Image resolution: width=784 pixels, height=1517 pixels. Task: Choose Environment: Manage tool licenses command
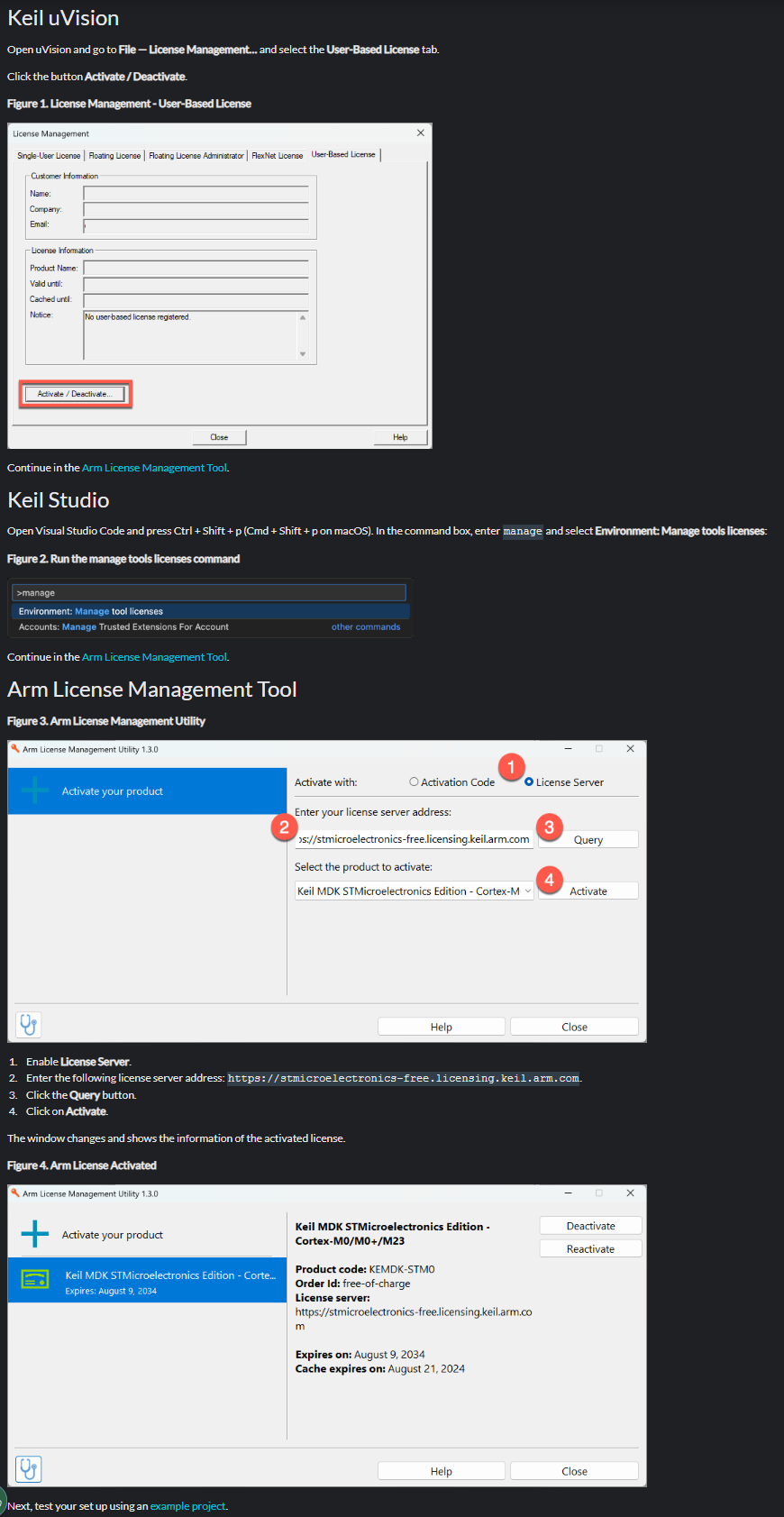click(x=211, y=611)
